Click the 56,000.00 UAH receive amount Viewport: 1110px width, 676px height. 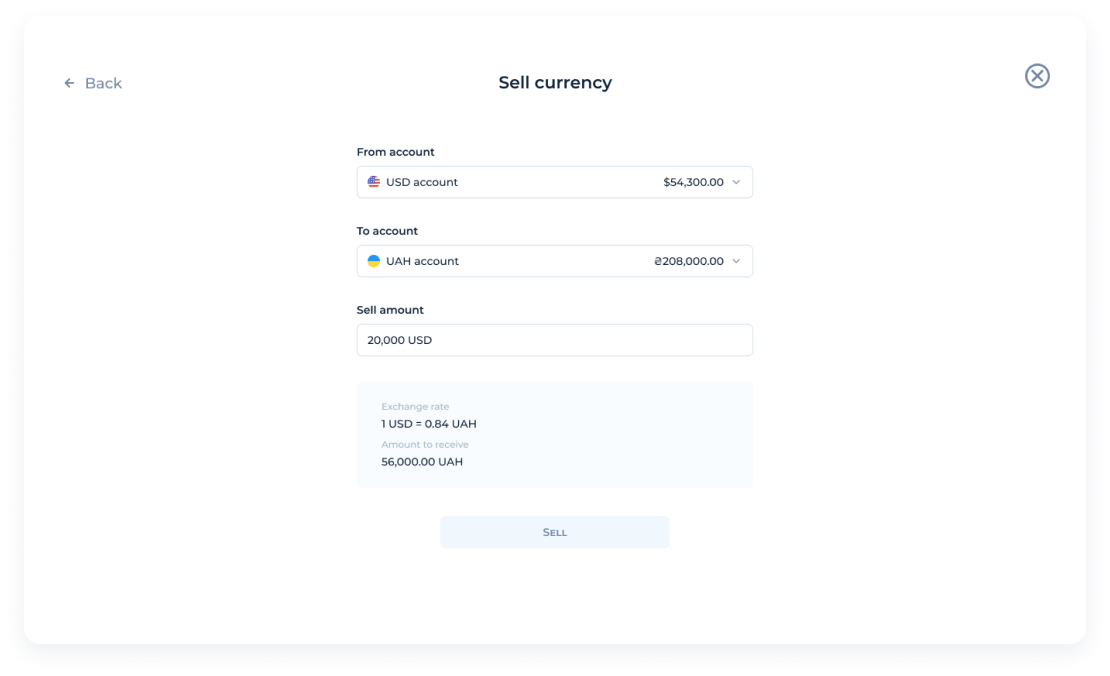[422, 462]
